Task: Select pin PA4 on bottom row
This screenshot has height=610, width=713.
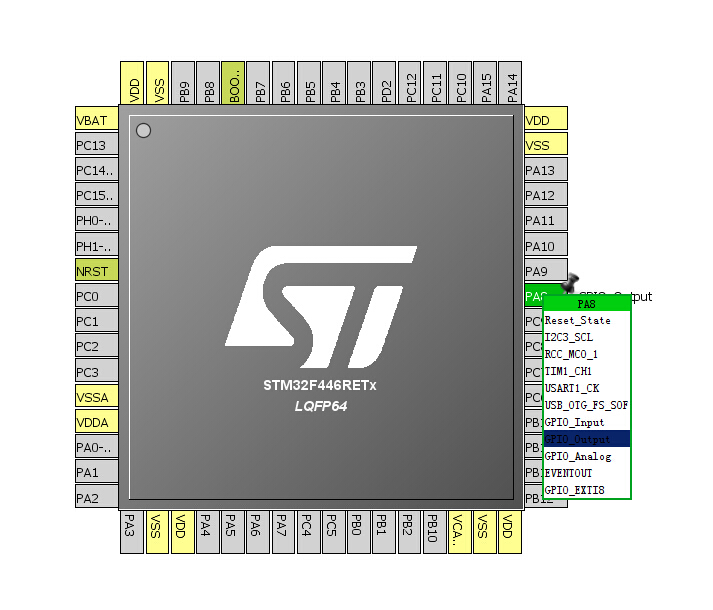Action: coord(208,532)
